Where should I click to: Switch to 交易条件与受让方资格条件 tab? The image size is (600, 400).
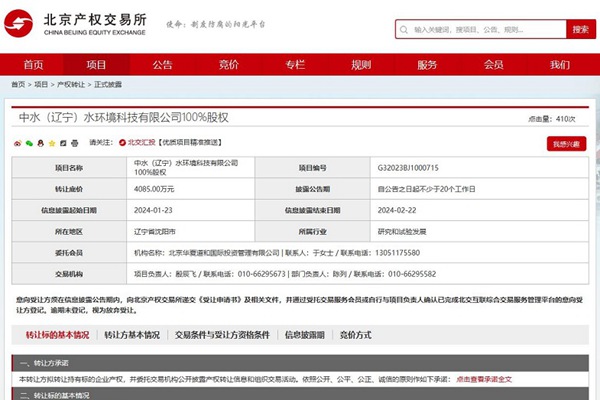(221, 334)
